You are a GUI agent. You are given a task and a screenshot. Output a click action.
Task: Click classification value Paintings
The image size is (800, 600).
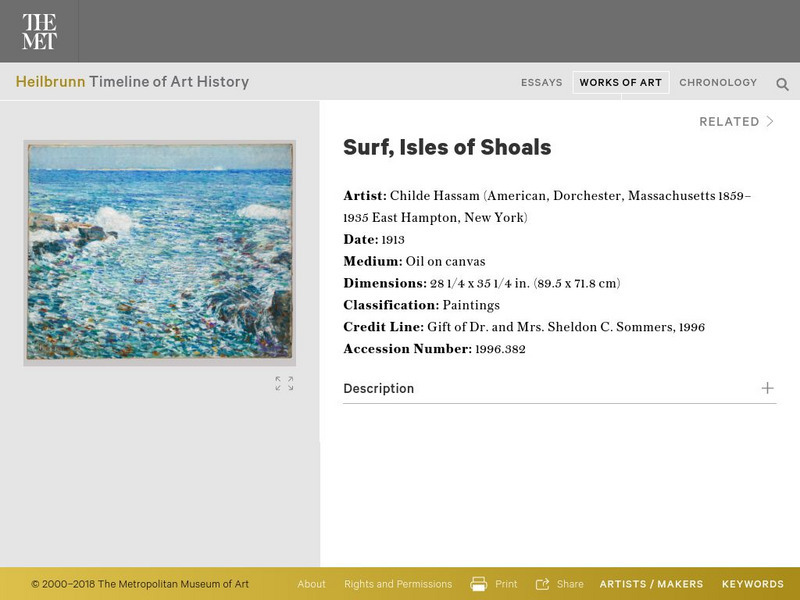(471, 306)
